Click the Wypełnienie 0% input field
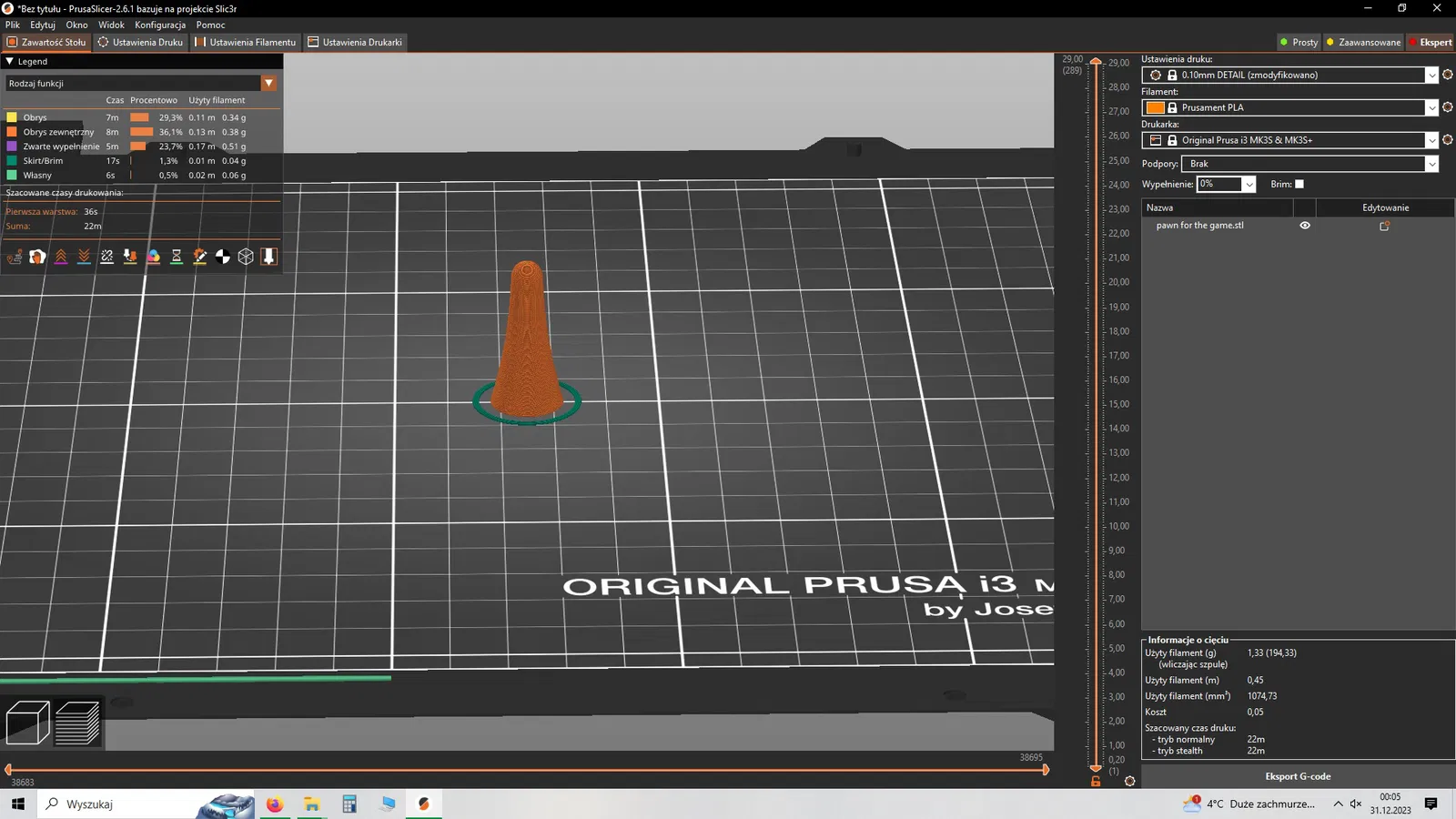 (1219, 184)
